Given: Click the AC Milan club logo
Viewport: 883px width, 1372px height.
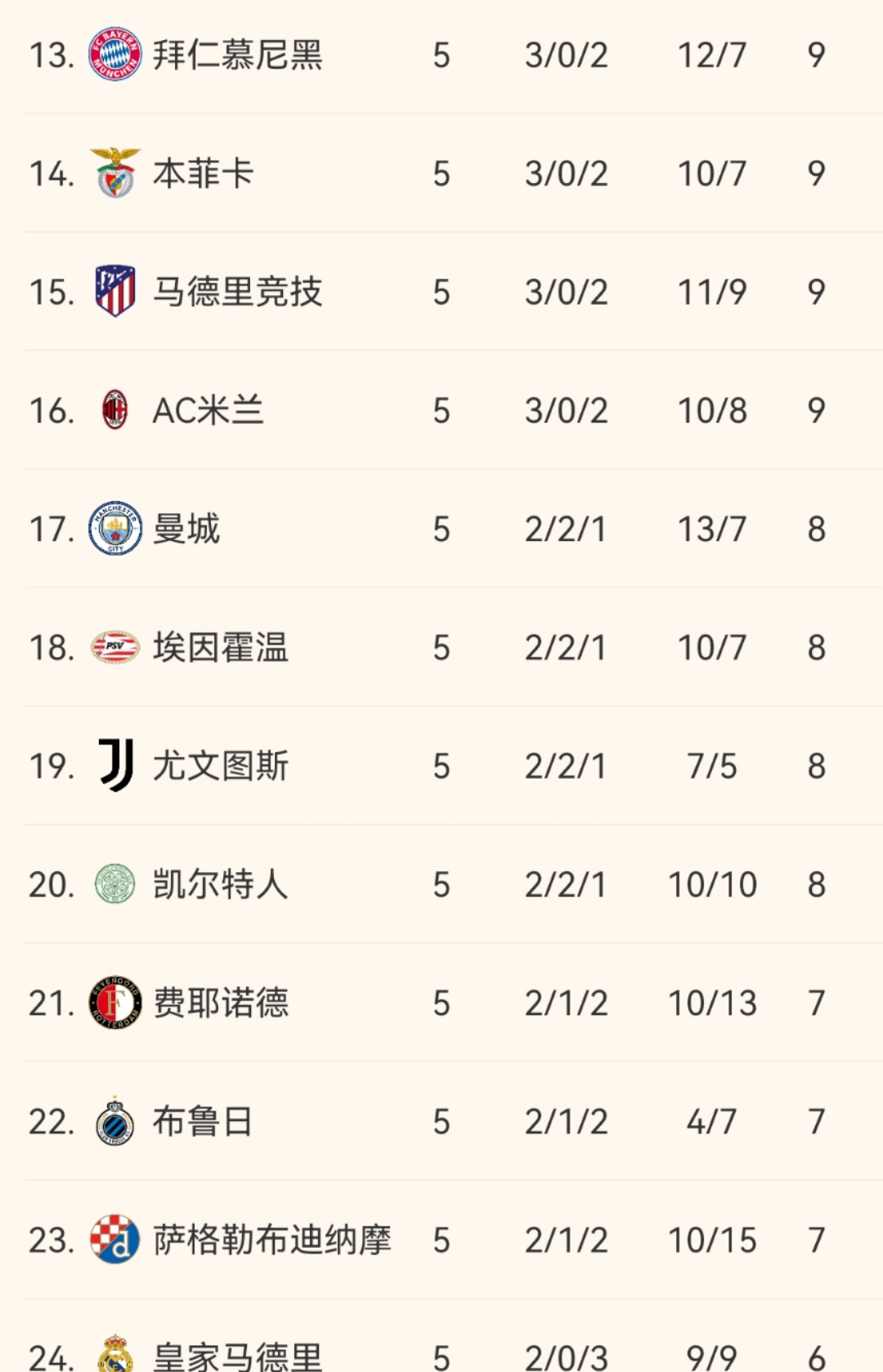Looking at the screenshot, I should [x=115, y=410].
